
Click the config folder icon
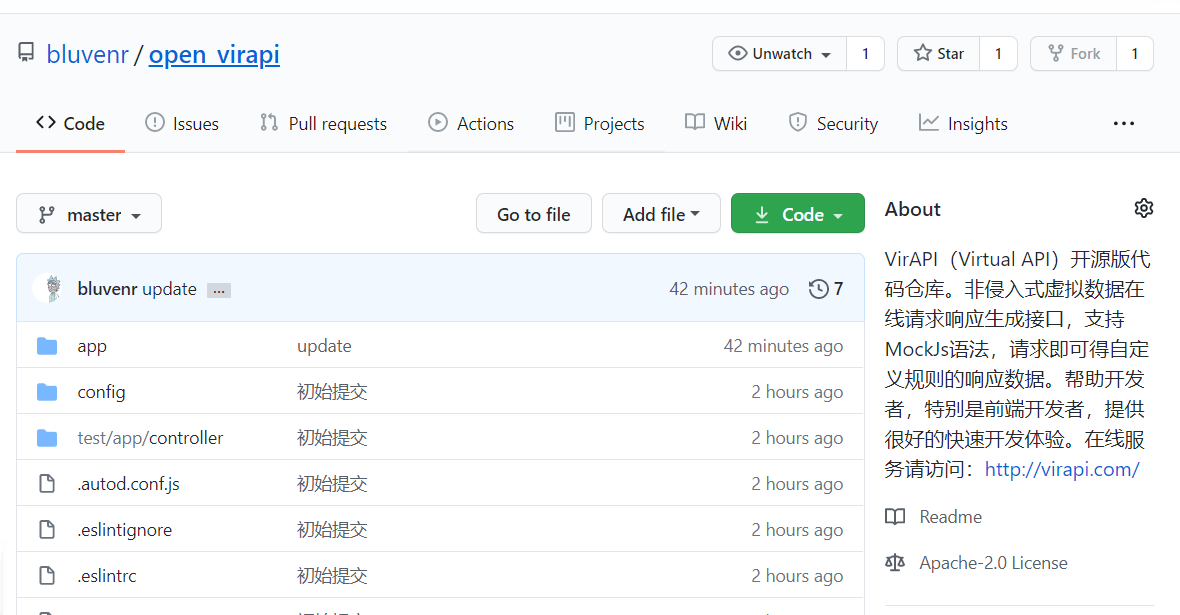pyautogui.click(x=47, y=392)
